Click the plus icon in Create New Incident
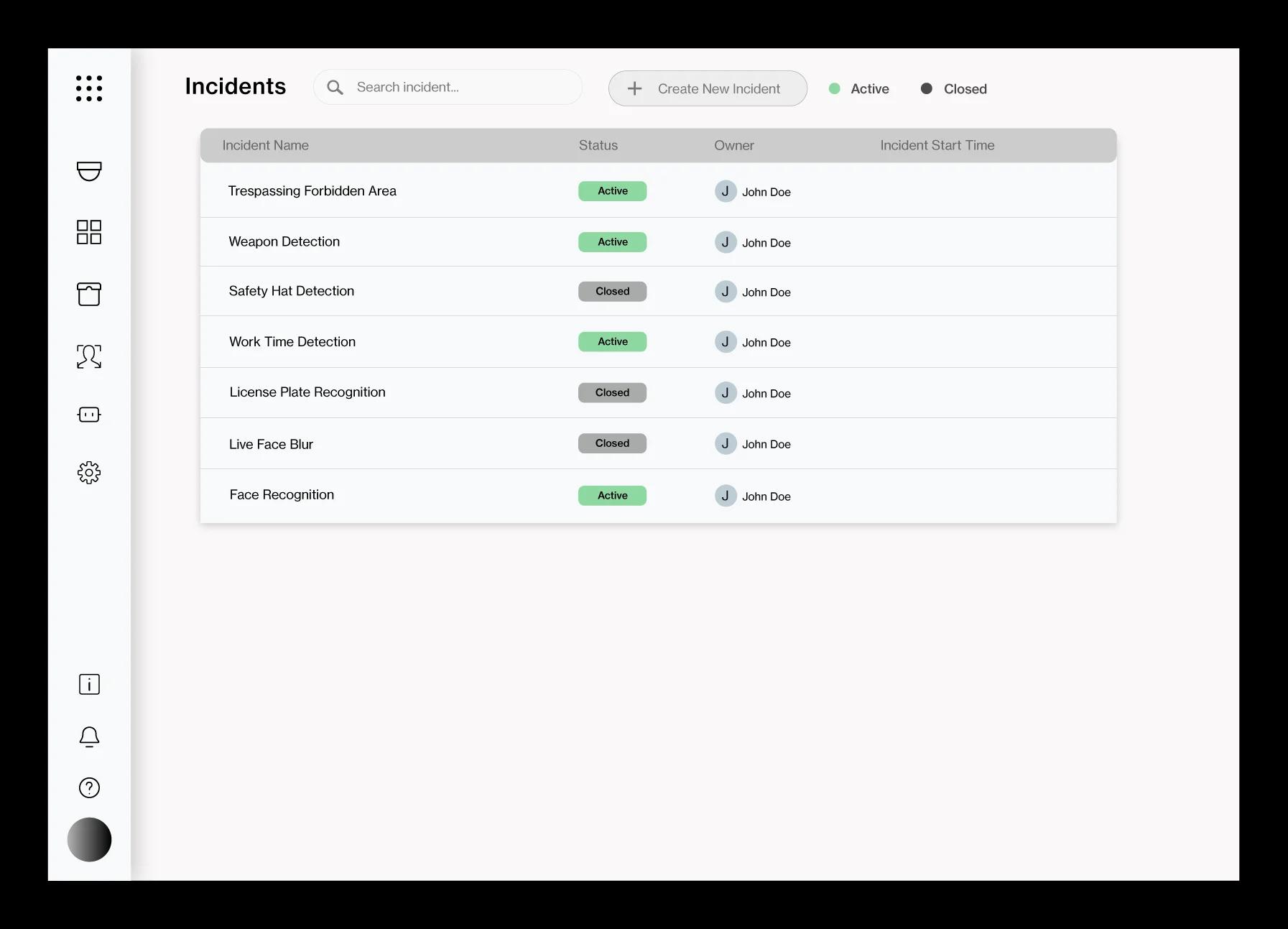This screenshot has width=1288, height=929. point(634,88)
